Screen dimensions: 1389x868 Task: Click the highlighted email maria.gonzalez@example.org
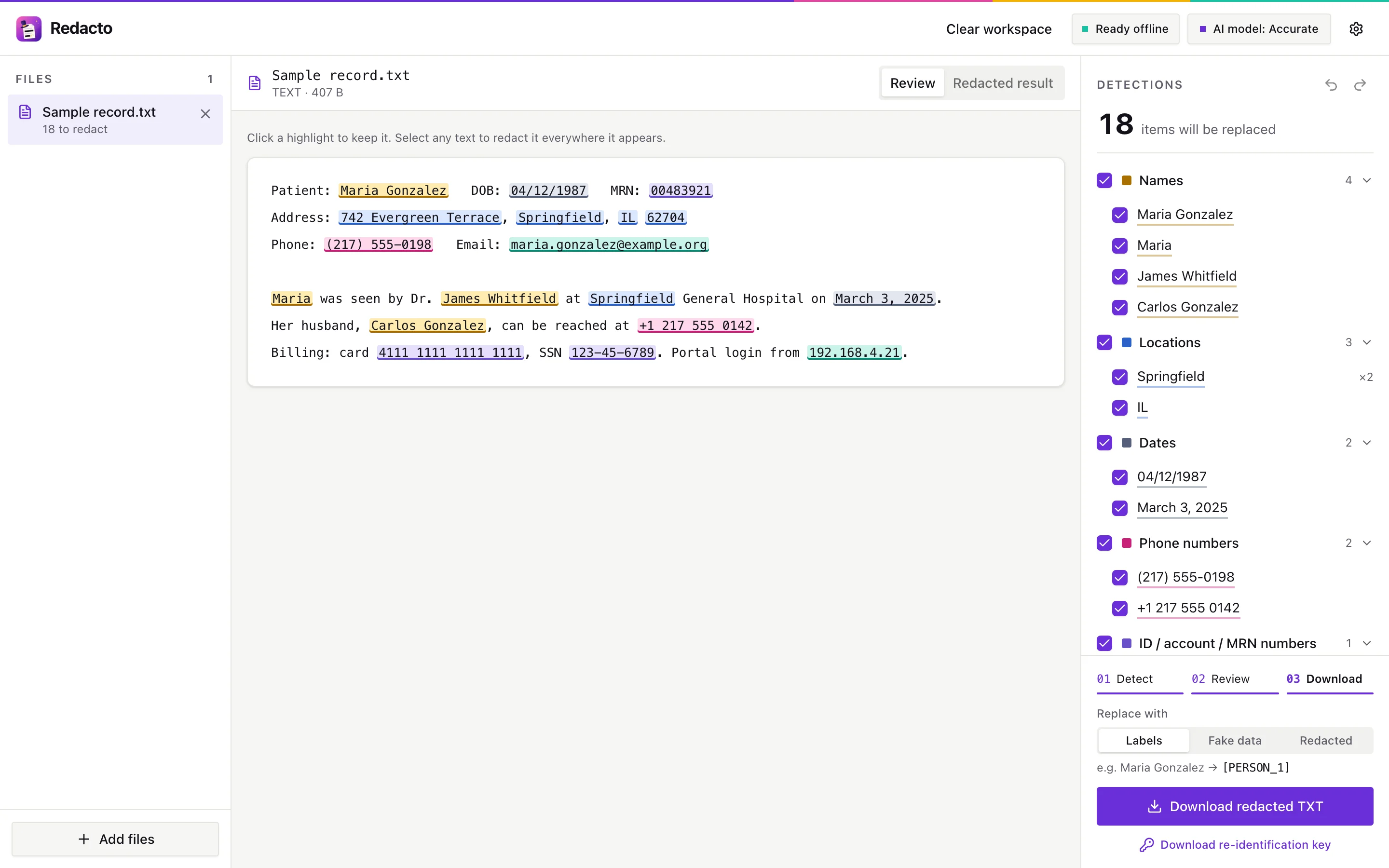[x=608, y=244]
